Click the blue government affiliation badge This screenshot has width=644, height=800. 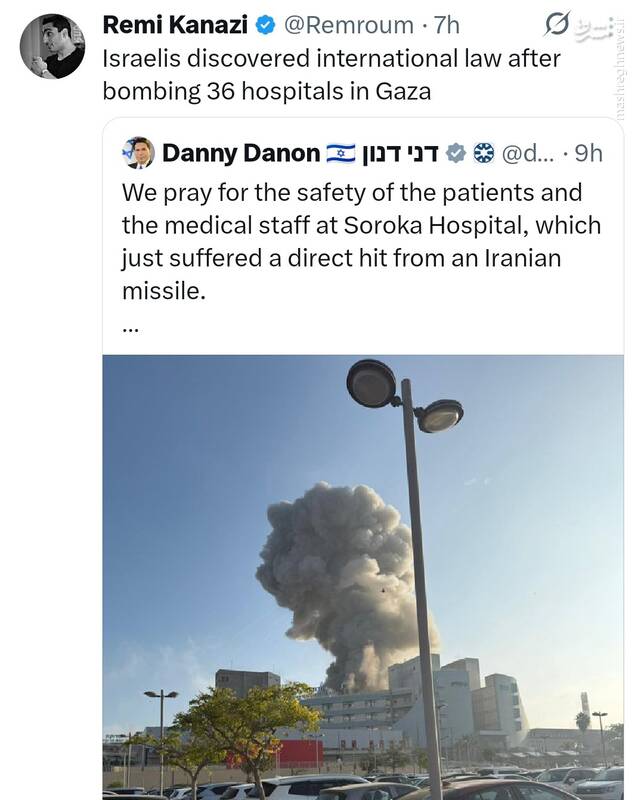coord(484,153)
